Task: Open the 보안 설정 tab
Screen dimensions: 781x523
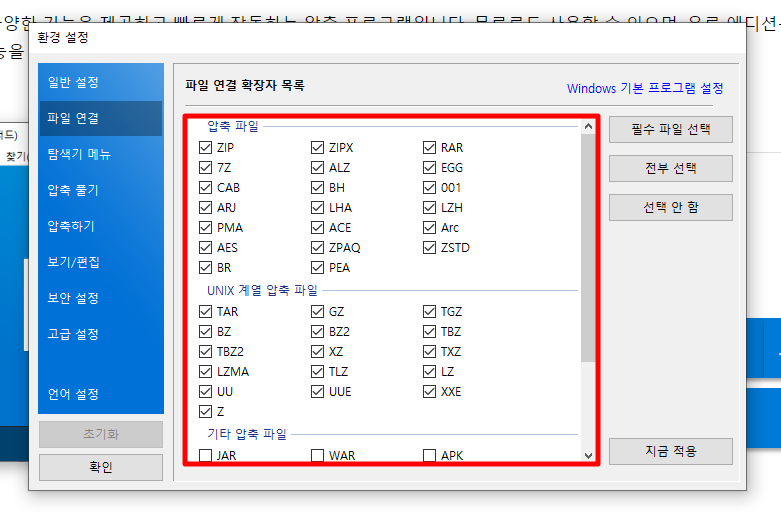Action: (101, 298)
